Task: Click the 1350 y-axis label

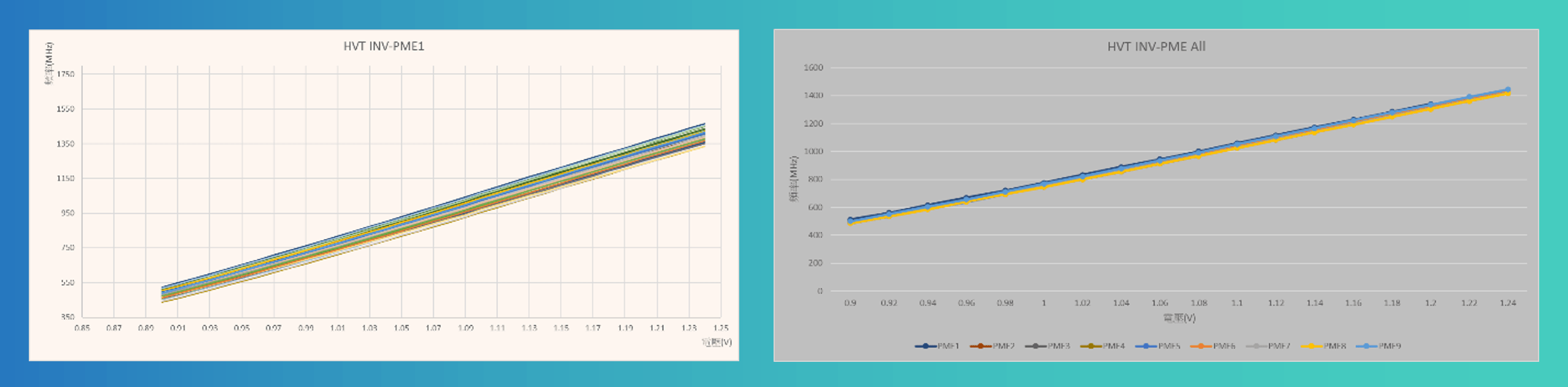Action: tap(66, 144)
